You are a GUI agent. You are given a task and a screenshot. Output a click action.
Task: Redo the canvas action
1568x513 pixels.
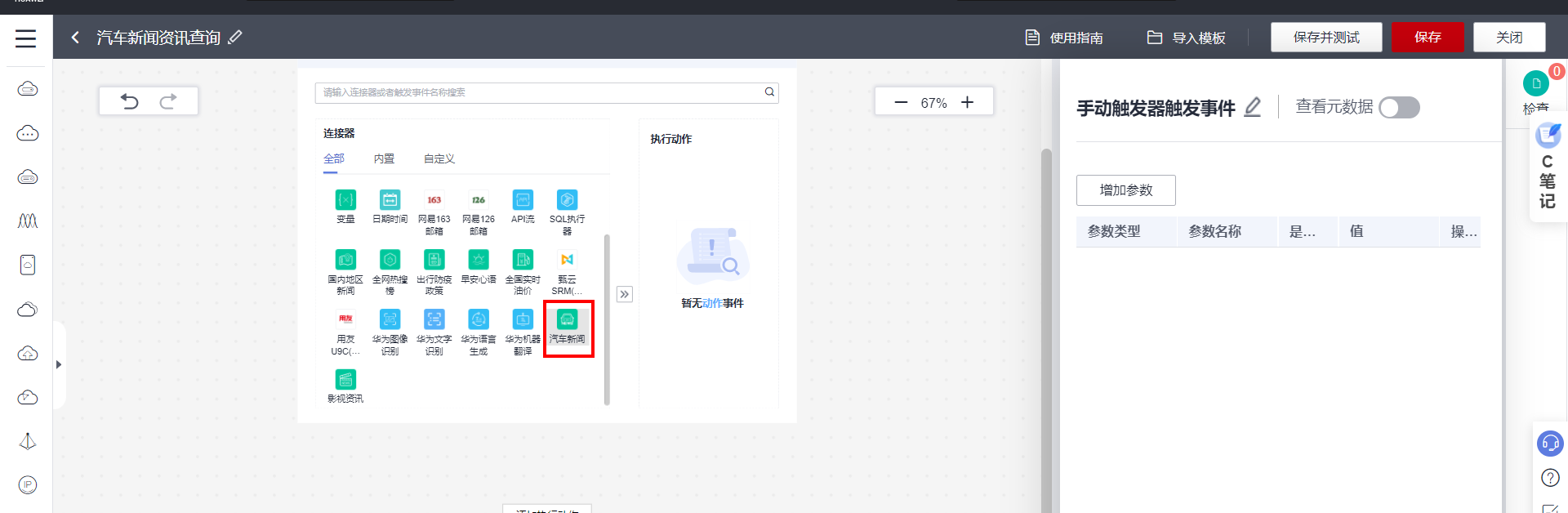[x=168, y=101]
